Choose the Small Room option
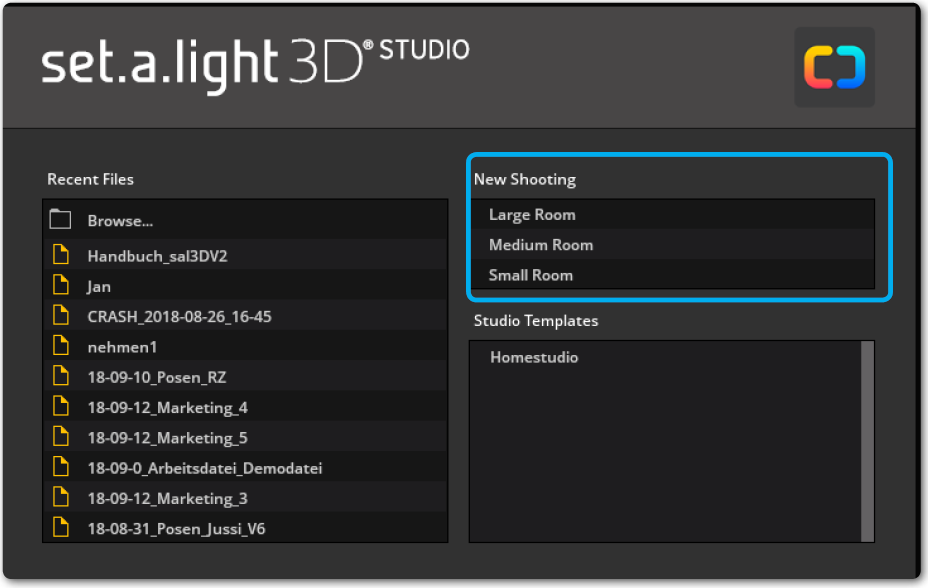Image resolution: width=928 pixels, height=588 pixels. (x=531, y=275)
